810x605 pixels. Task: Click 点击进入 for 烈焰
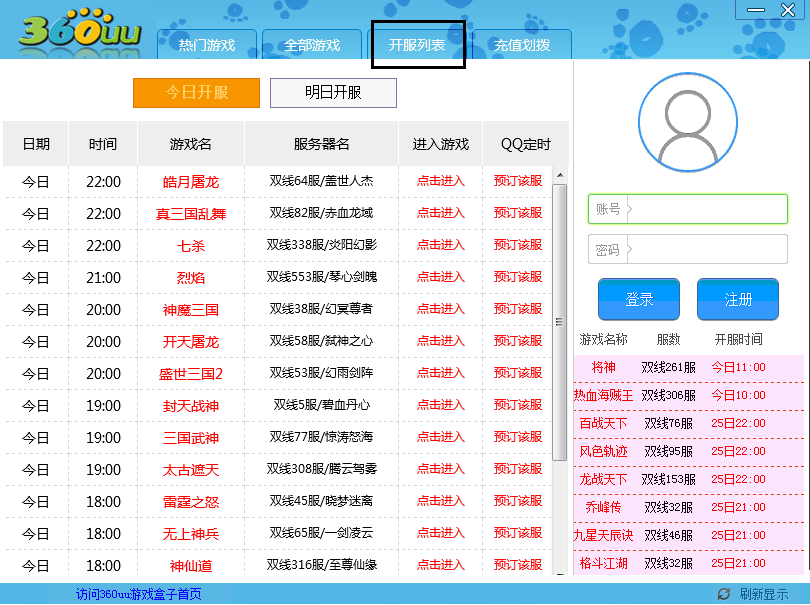[x=441, y=277]
